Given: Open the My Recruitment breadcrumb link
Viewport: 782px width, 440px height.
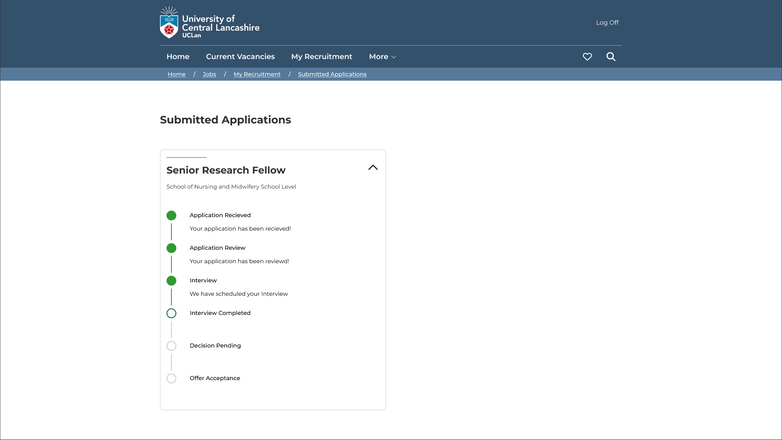Looking at the screenshot, I should pos(257,74).
